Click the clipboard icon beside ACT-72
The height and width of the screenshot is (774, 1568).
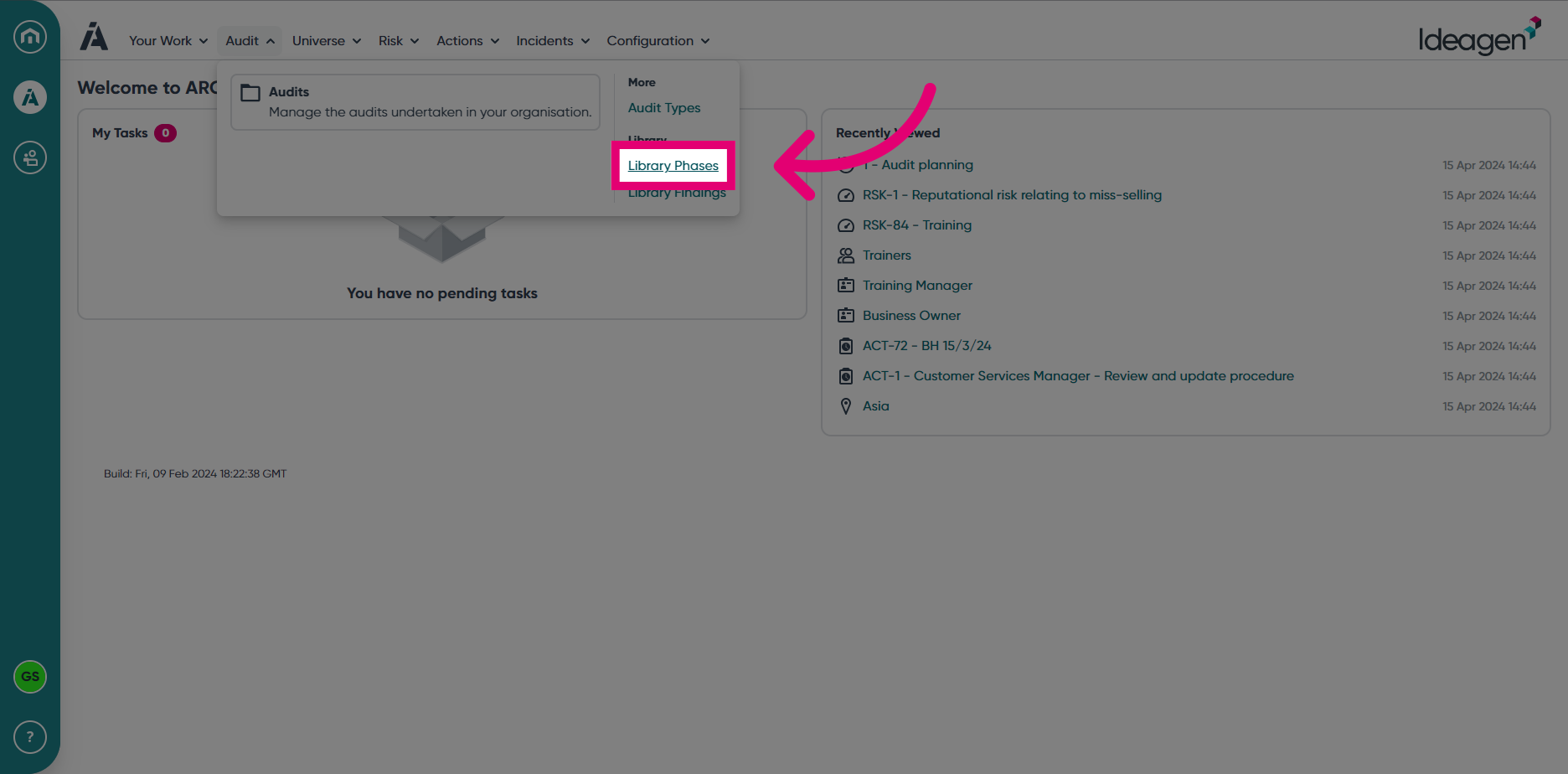click(x=846, y=346)
